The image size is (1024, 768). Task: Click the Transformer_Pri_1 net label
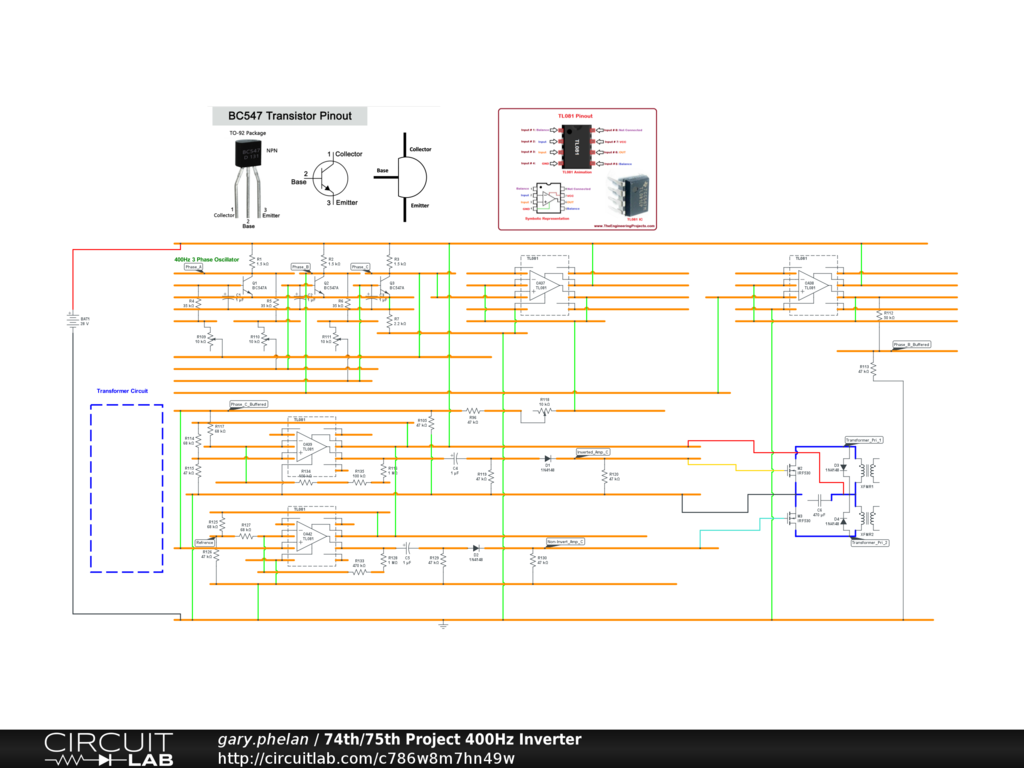(865, 440)
